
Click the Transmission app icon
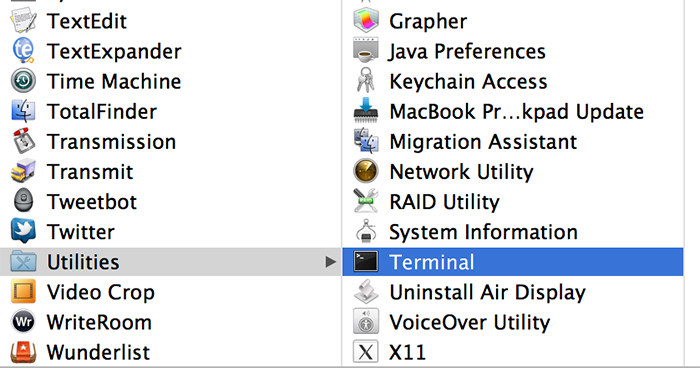[23, 141]
